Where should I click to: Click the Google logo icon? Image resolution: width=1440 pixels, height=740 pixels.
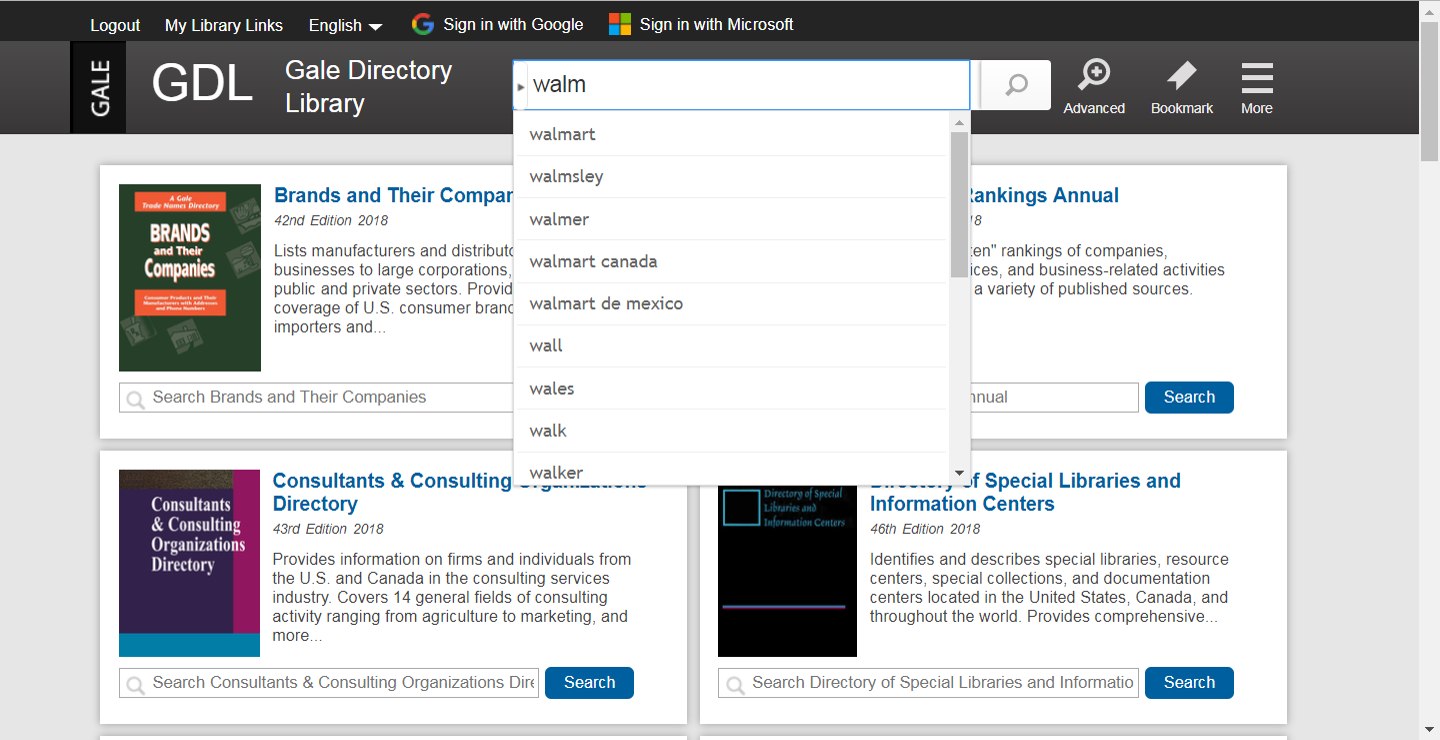click(422, 25)
